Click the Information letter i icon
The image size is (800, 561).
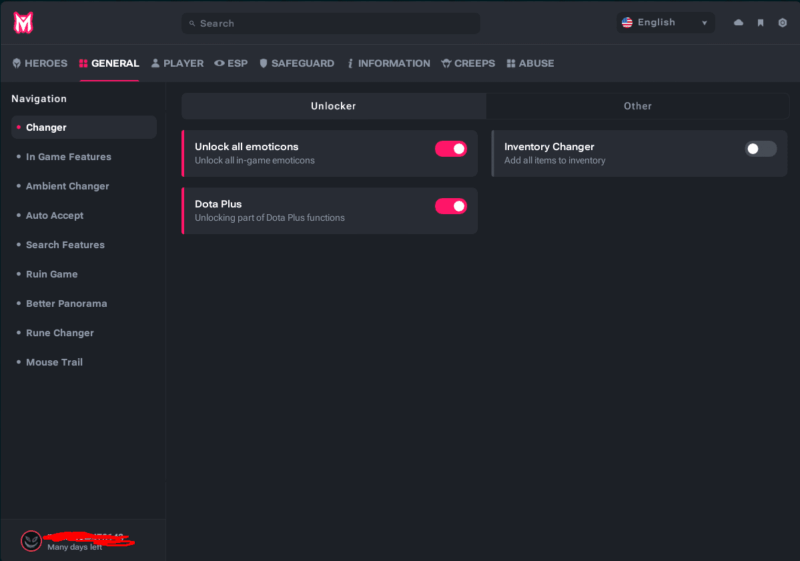350,63
